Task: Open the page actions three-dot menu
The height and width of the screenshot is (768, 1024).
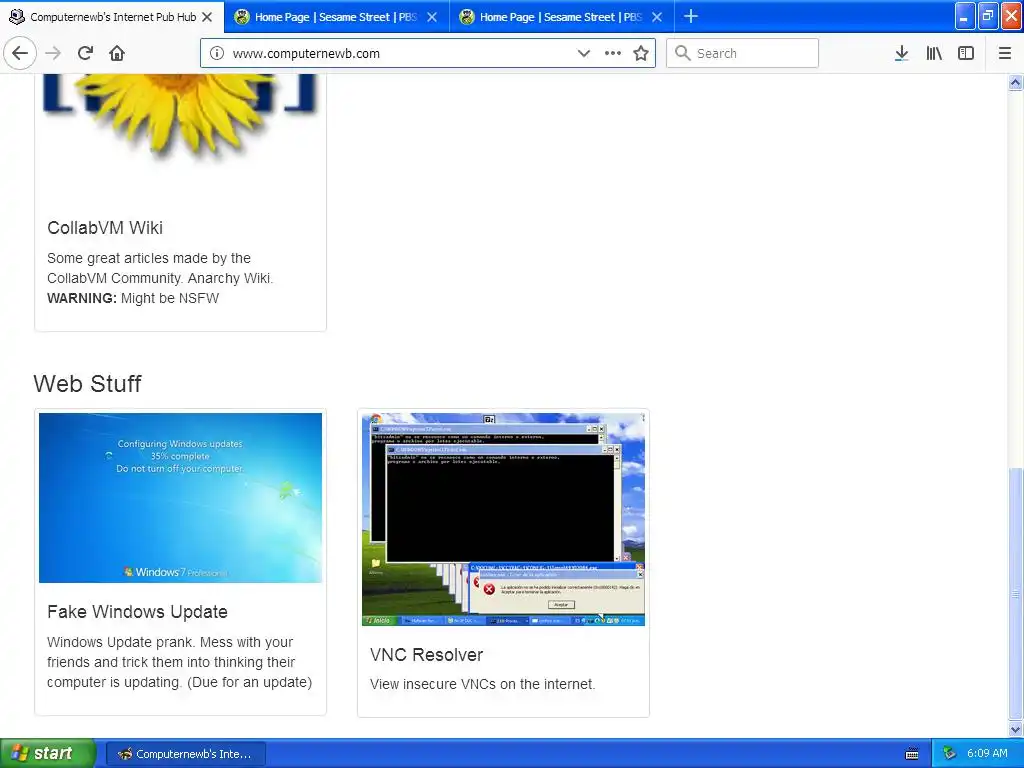Action: [613, 53]
